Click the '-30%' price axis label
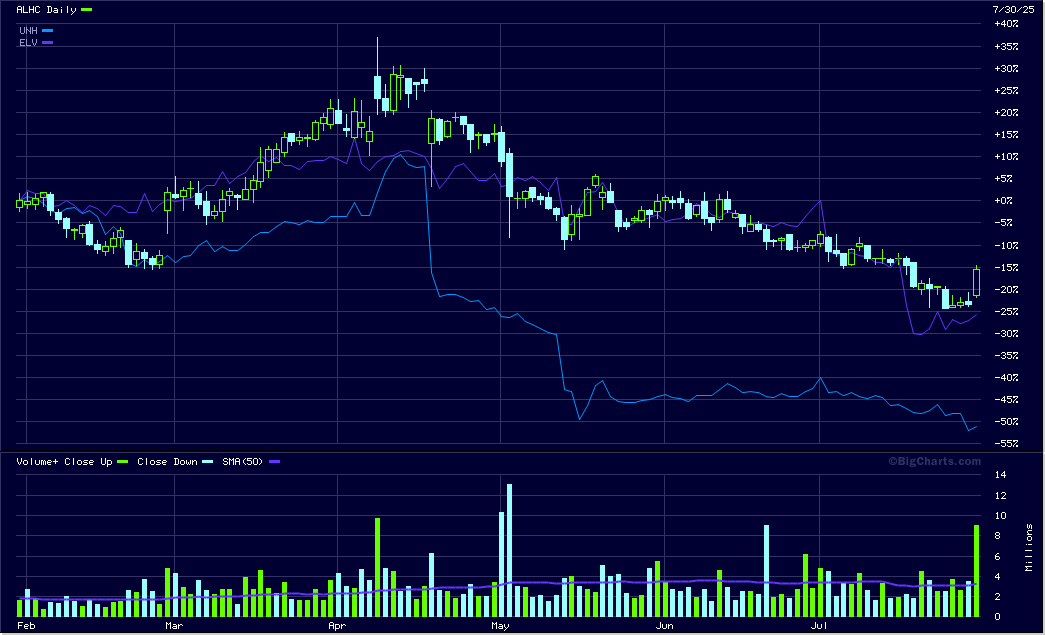The image size is (1045, 635). tap(1006, 333)
